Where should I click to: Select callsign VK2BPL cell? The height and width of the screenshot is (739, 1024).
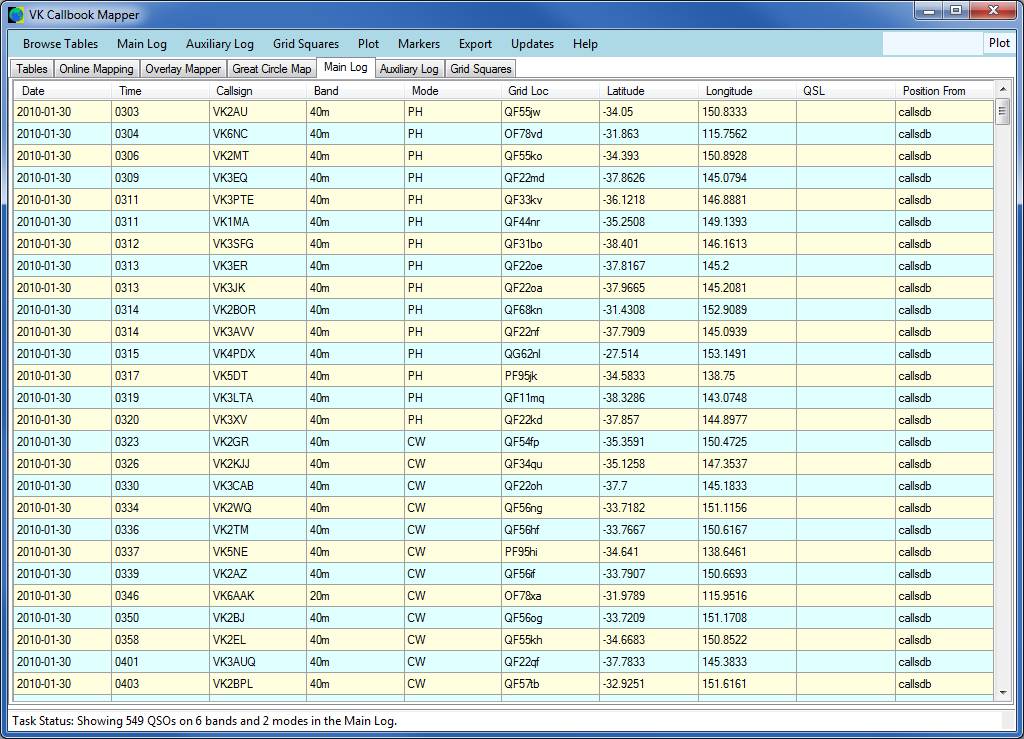[x=258, y=684]
